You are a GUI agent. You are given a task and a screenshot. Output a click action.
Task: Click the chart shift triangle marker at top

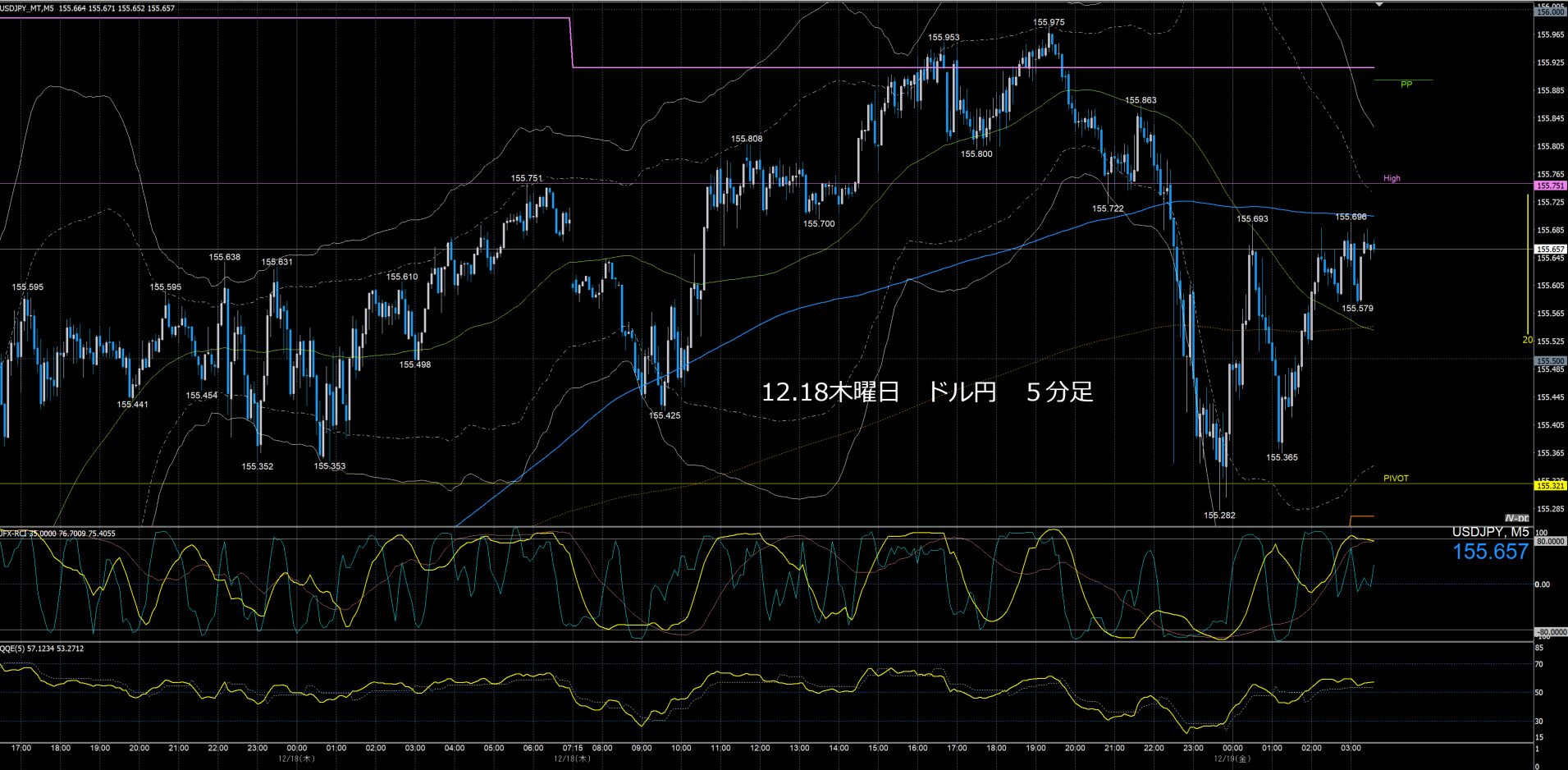tap(1379, 4)
